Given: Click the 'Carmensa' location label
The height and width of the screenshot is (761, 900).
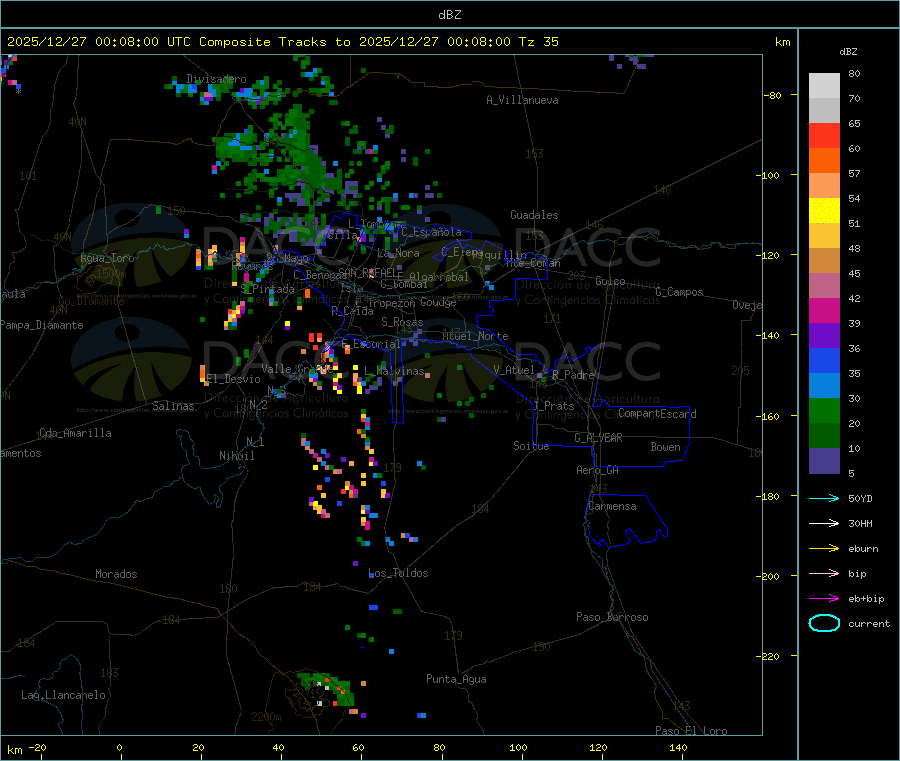Looking at the screenshot, I should (x=612, y=506).
